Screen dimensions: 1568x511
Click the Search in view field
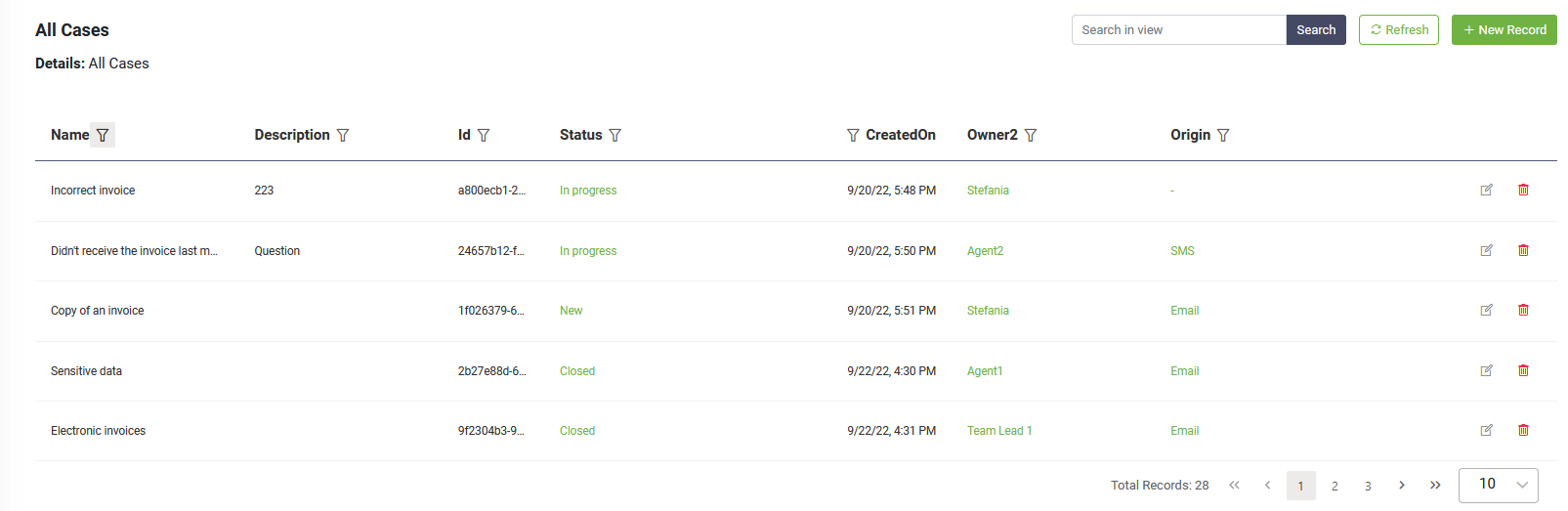click(x=1178, y=30)
